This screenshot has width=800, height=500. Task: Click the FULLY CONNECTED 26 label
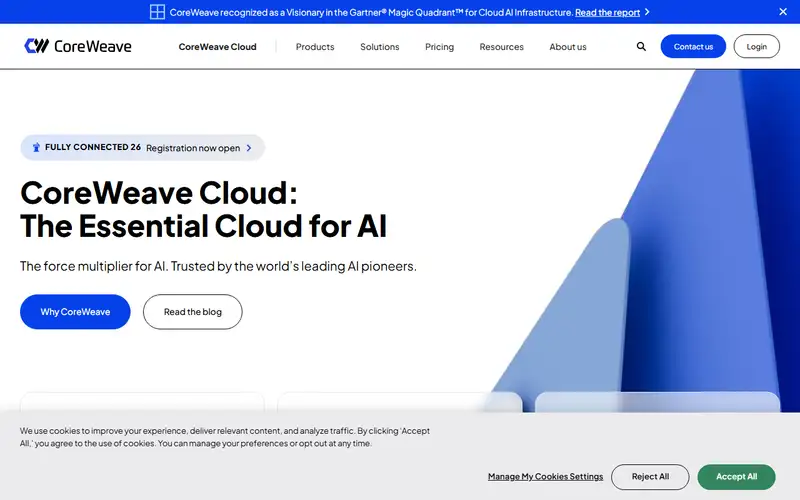coord(93,147)
